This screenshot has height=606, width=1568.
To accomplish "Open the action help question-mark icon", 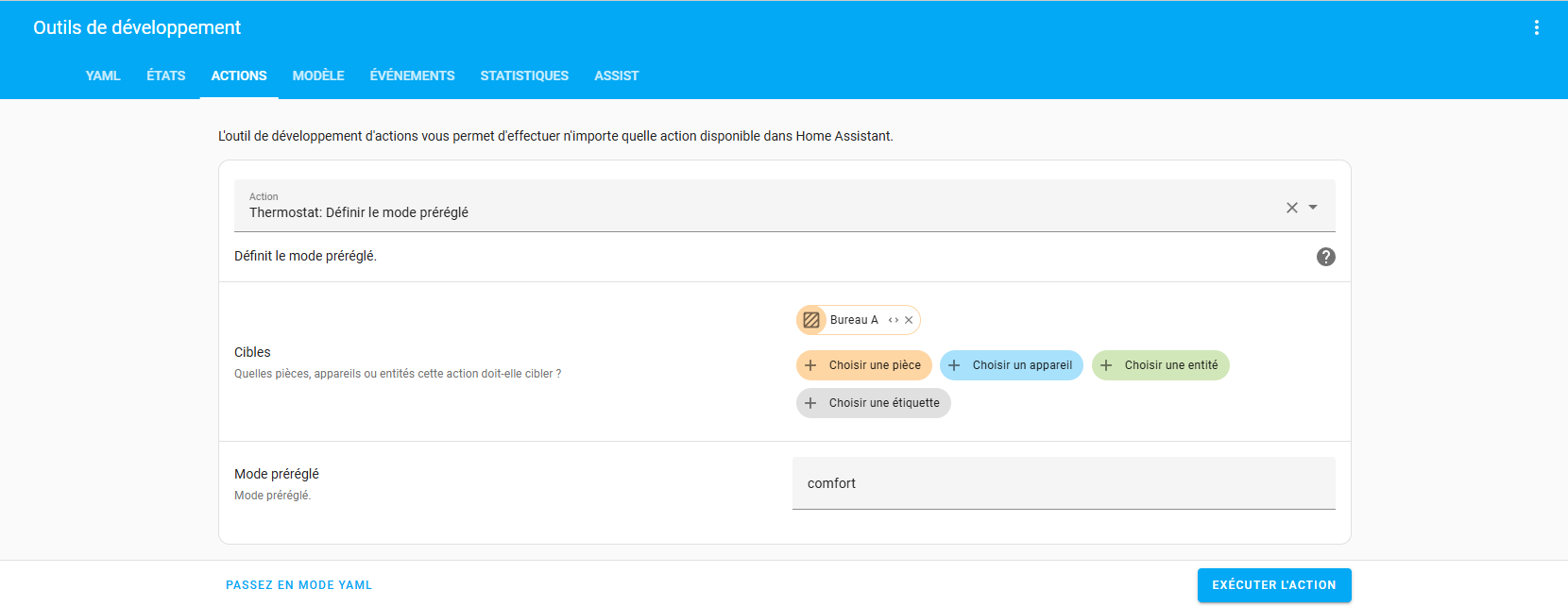I will [x=1325, y=257].
